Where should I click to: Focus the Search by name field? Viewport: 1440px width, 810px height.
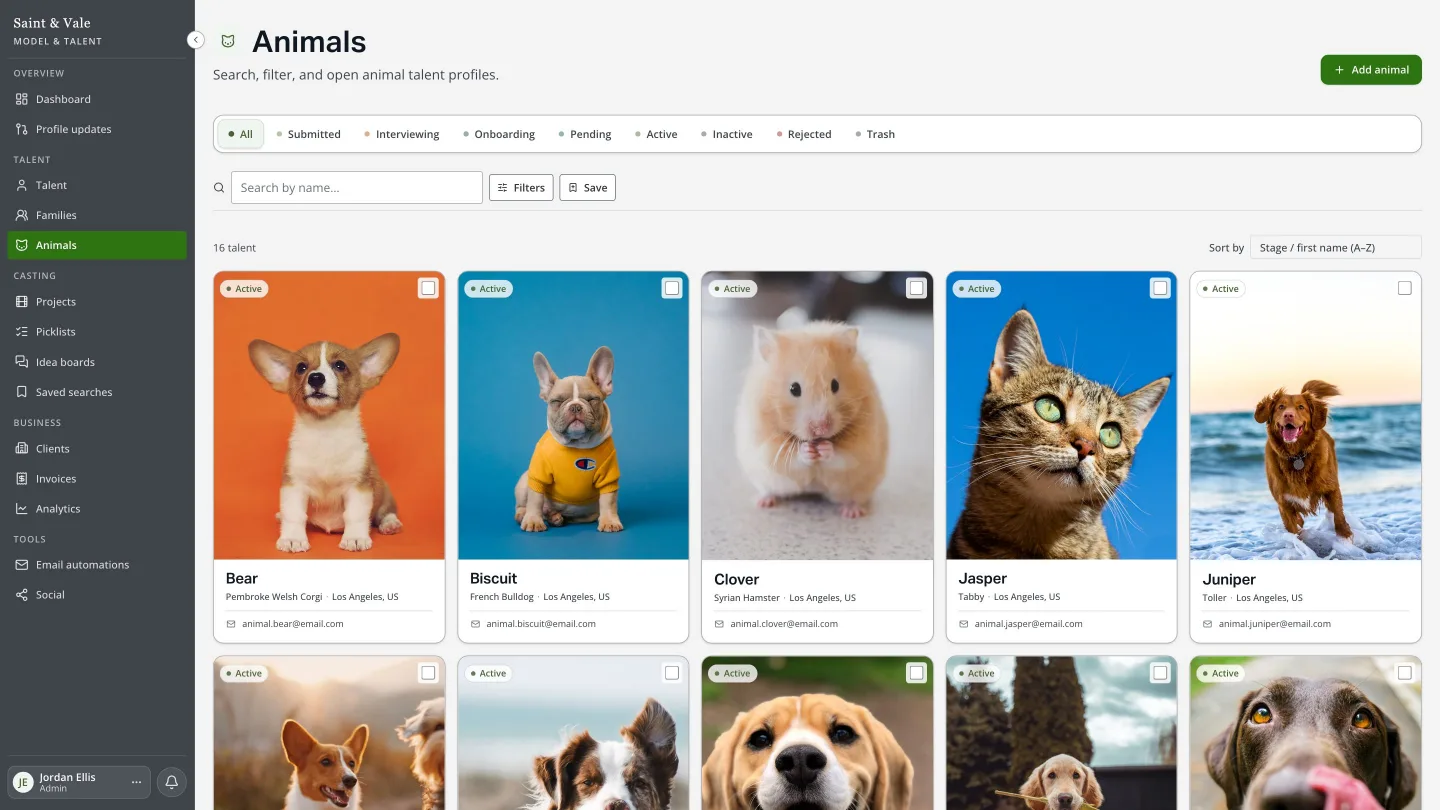pos(357,188)
